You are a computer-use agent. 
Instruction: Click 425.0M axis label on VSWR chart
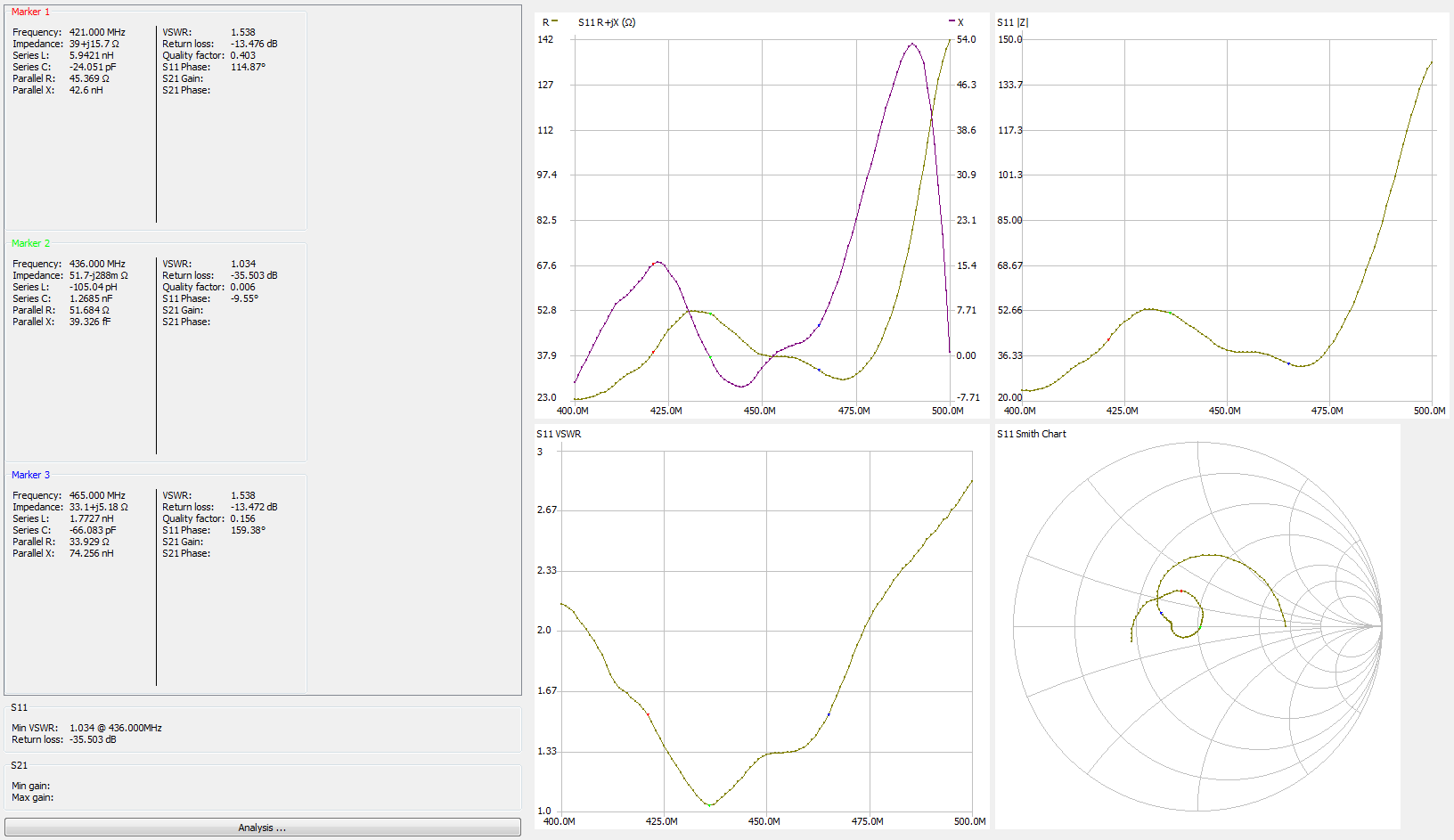coord(661,821)
